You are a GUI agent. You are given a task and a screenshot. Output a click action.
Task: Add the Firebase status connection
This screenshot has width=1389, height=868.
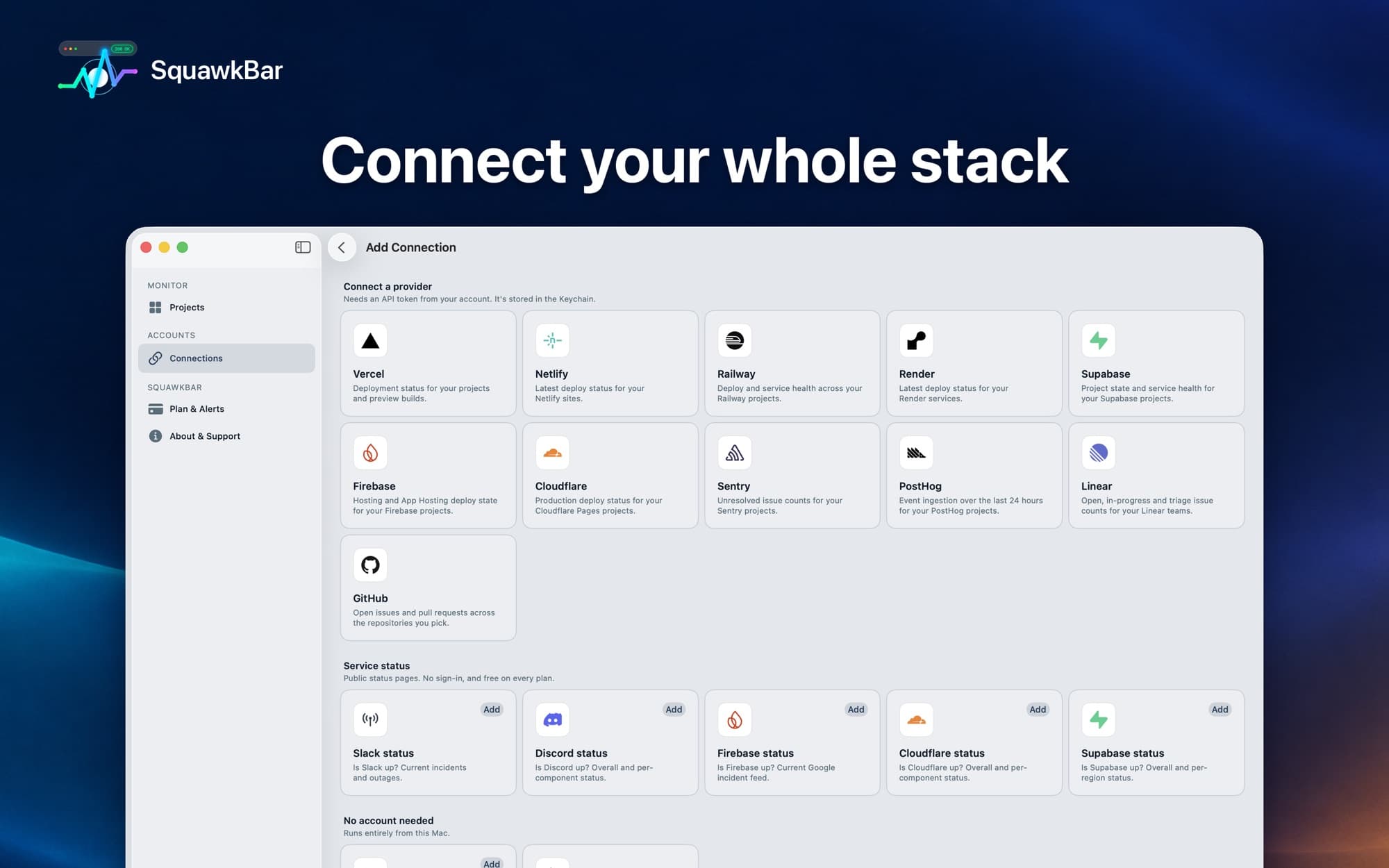click(856, 709)
